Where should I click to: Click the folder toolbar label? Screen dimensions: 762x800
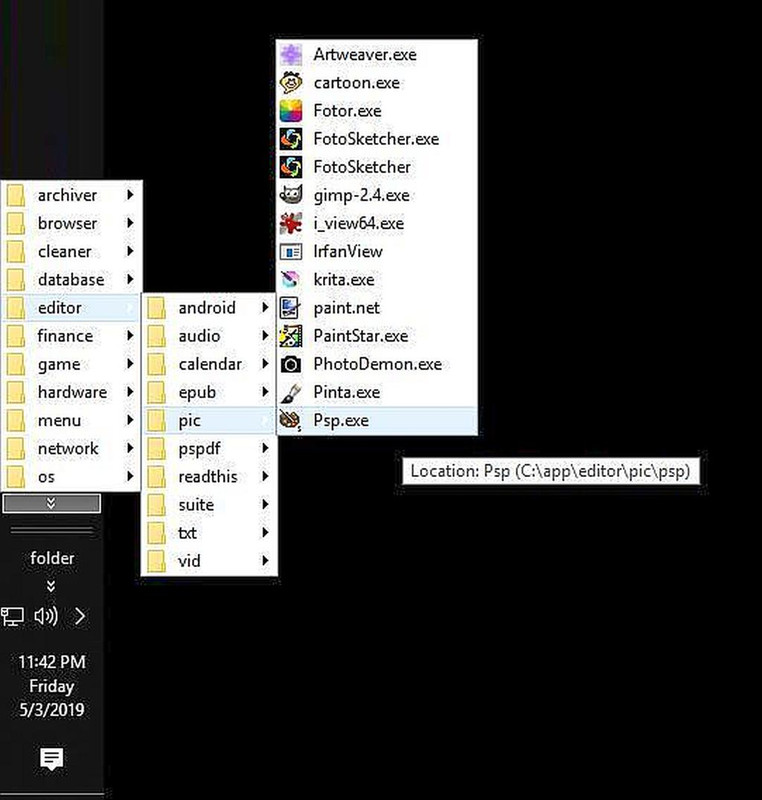pos(52,558)
